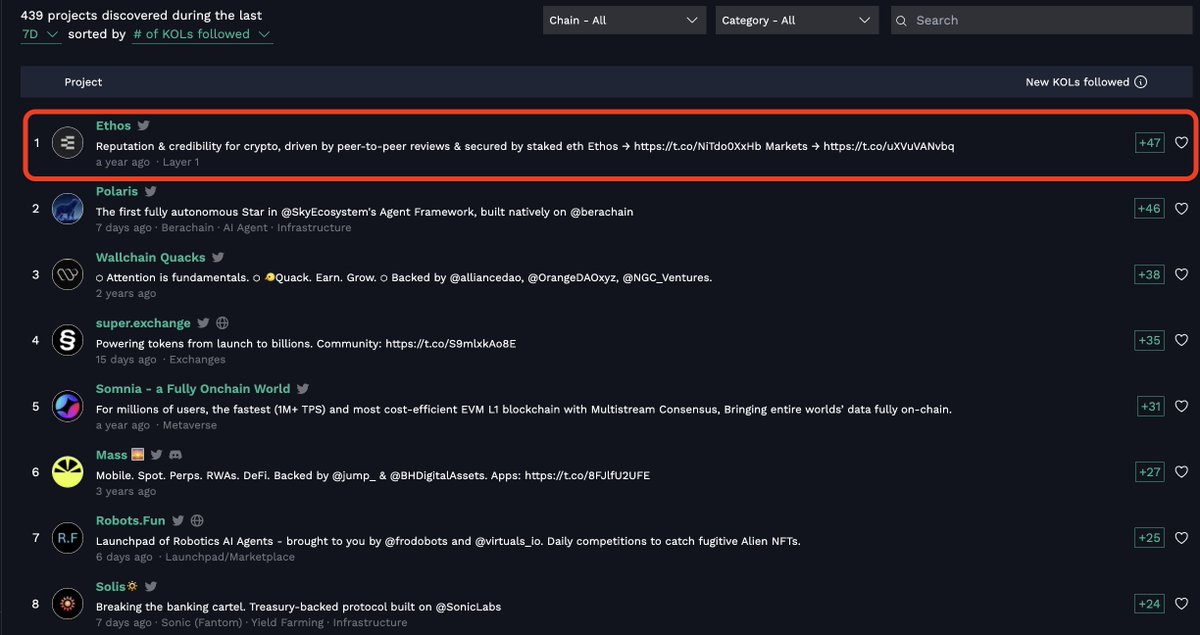
Task: Favorite Robots.Fun with the heart icon
Action: 1181,538
